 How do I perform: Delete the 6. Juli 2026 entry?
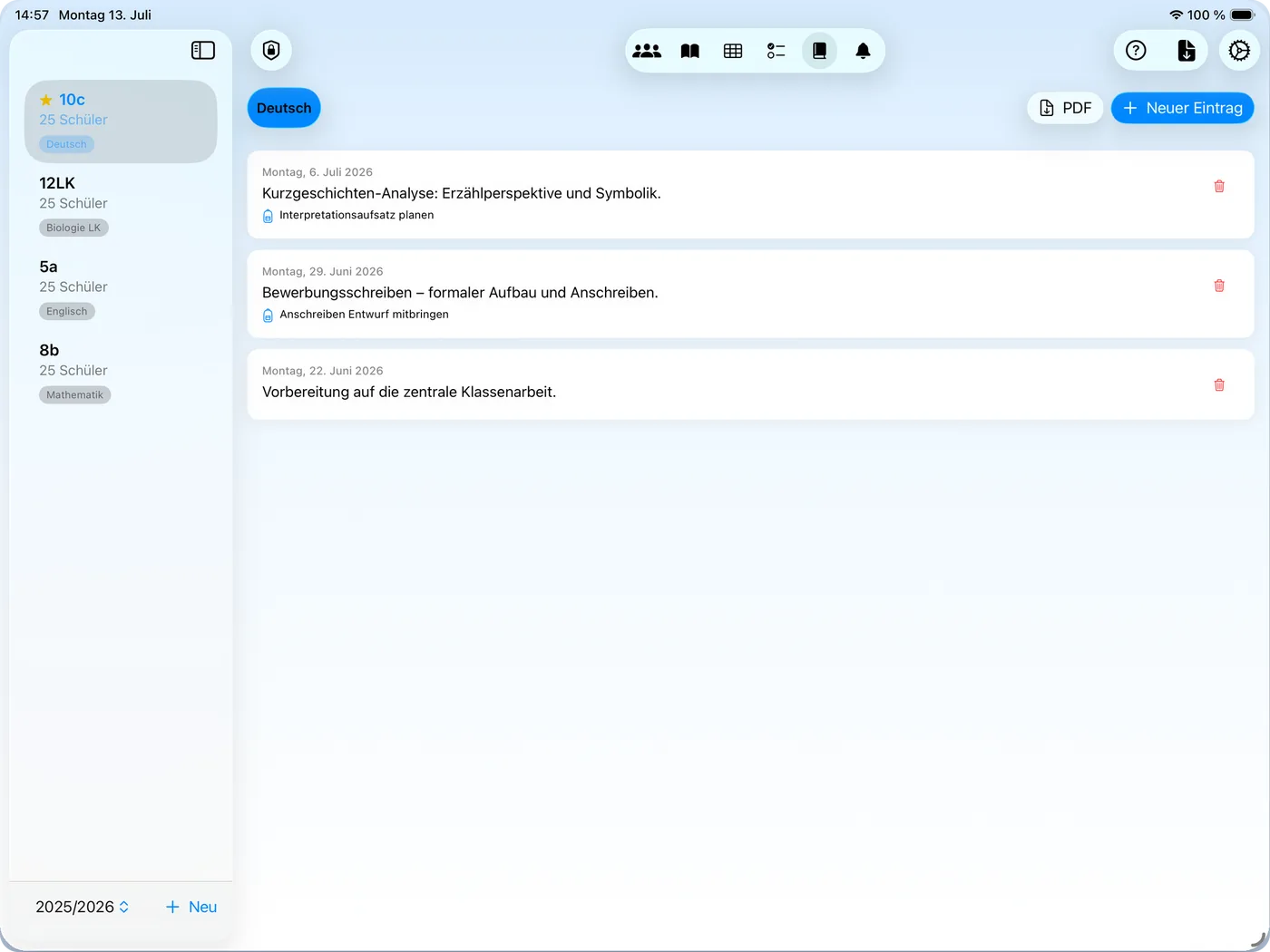1219,186
